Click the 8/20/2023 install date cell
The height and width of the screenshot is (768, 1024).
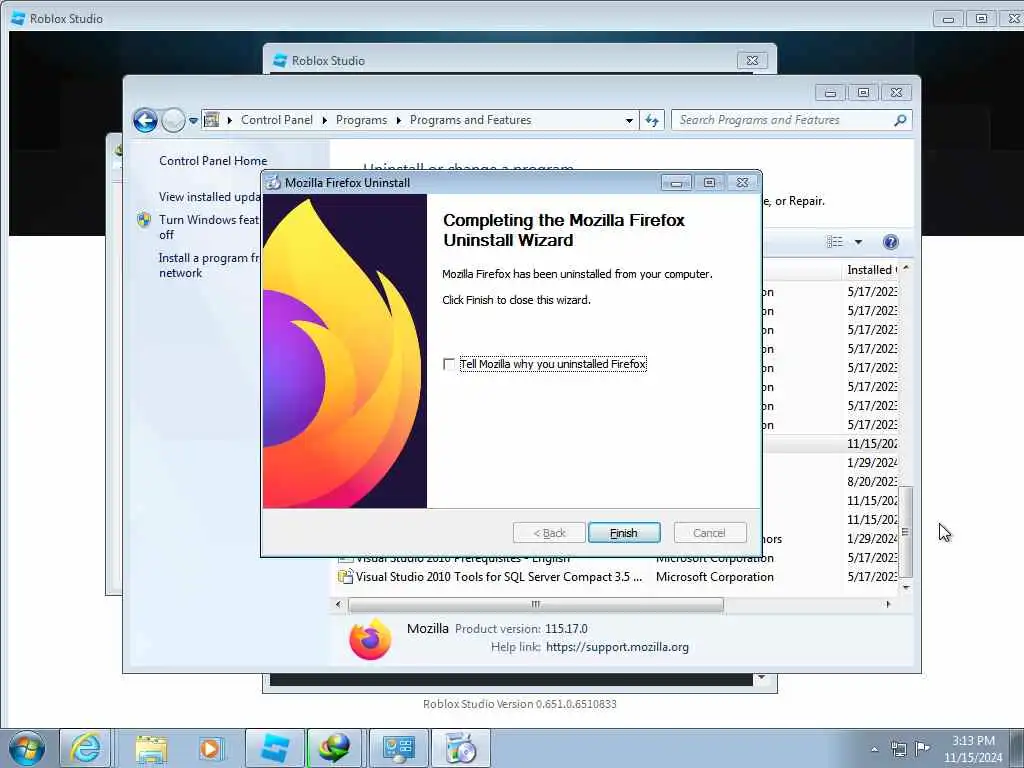(872, 481)
